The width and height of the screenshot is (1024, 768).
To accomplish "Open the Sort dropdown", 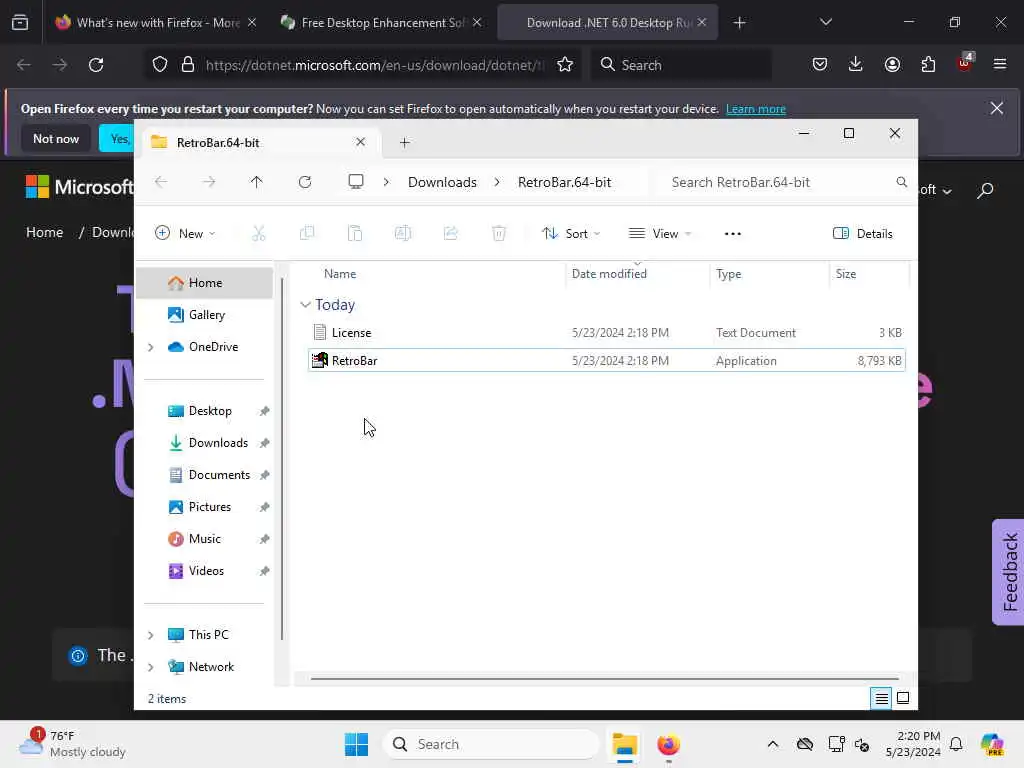I will click(571, 233).
